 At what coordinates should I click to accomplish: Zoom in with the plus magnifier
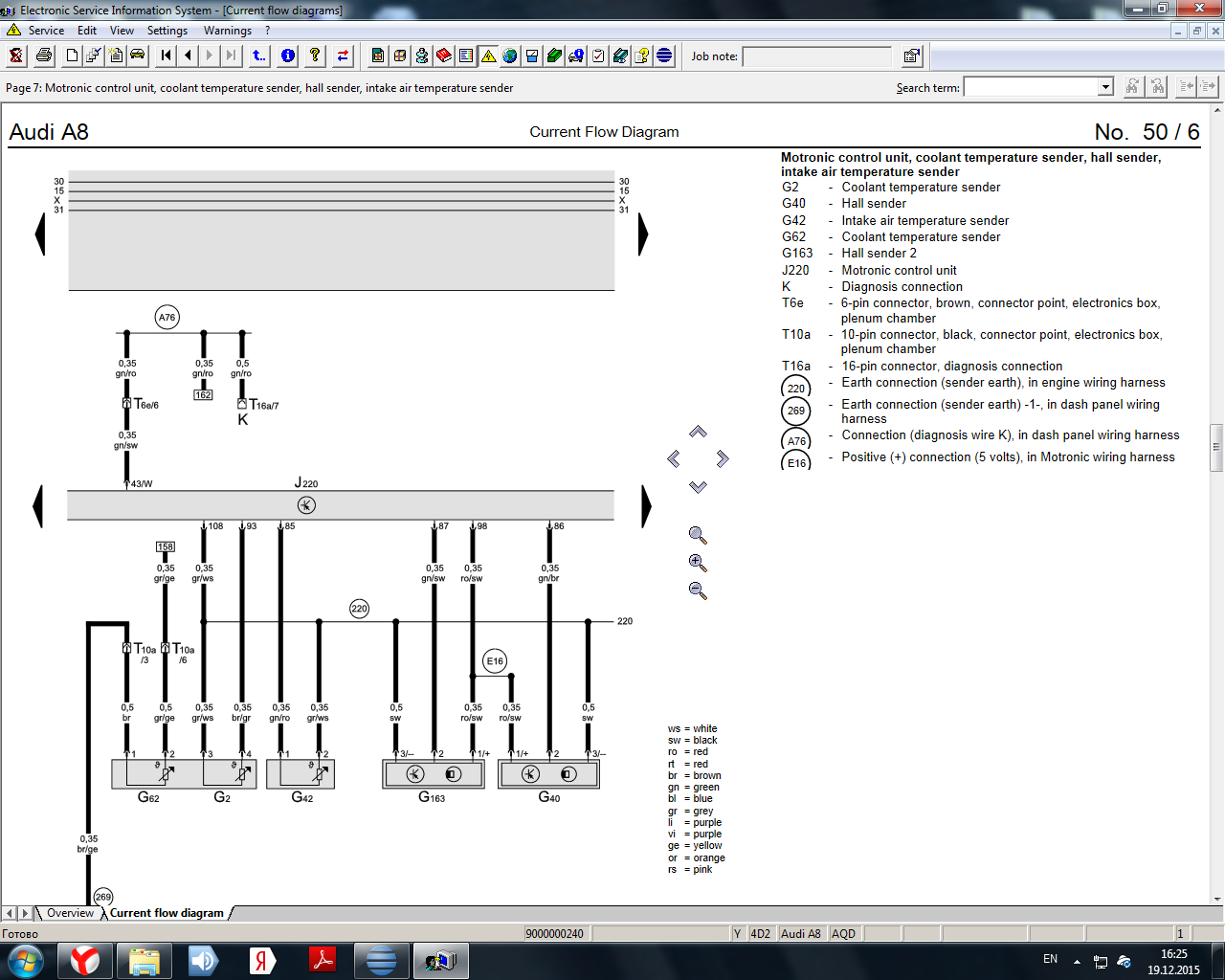[698, 563]
